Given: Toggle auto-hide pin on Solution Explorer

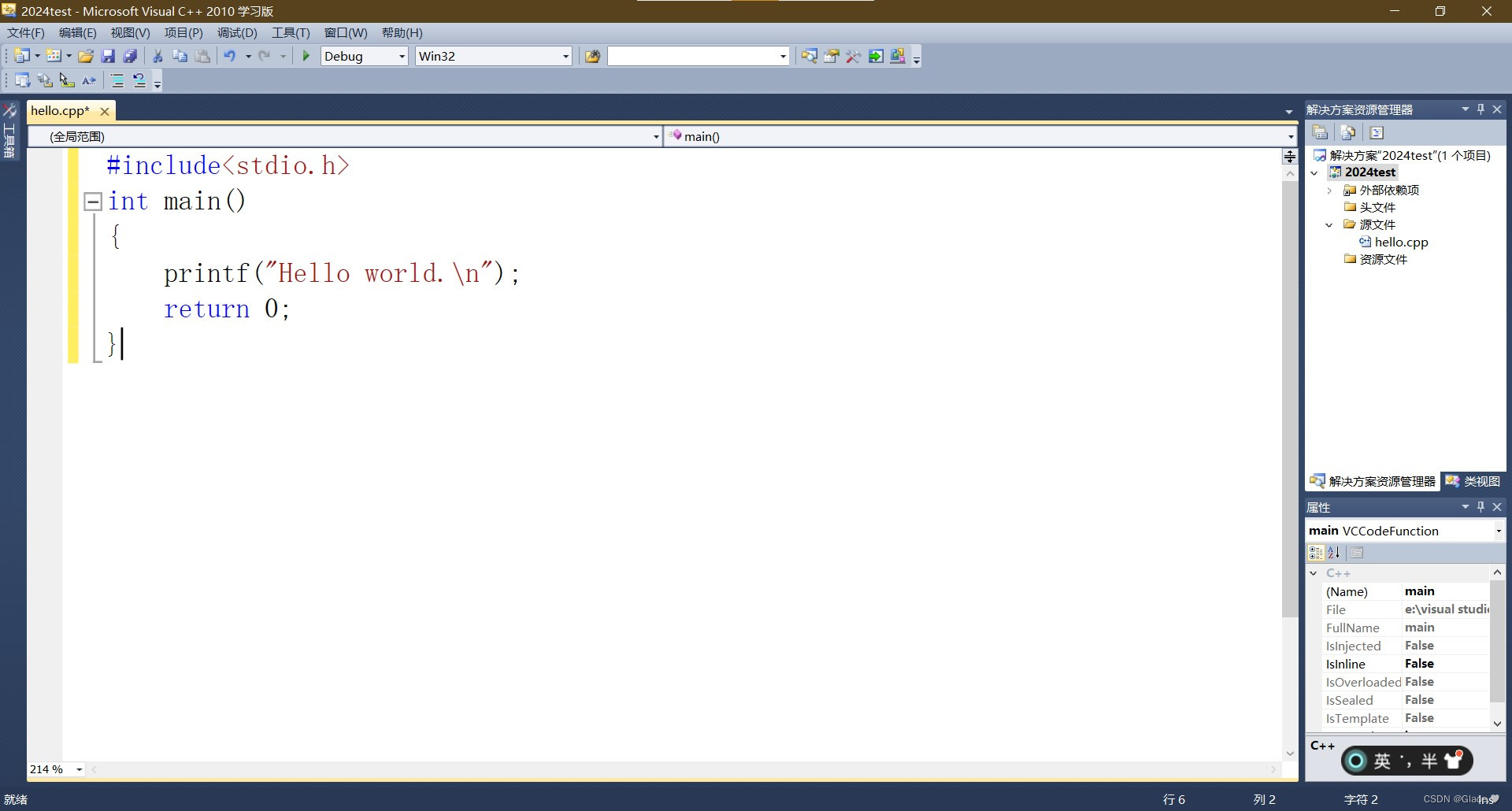Looking at the screenshot, I should click(x=1480, y=109).
